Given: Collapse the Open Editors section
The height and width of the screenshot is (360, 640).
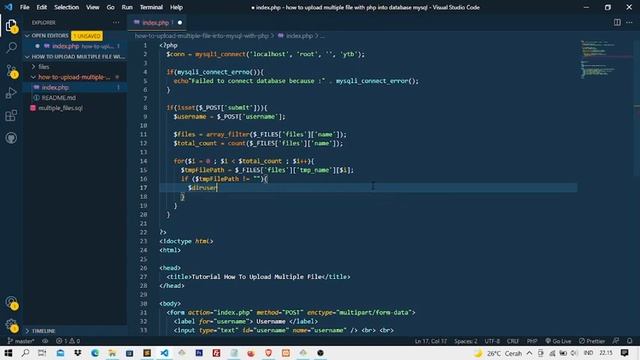Looking at the screenshot, I should click(x=75, y=36).
